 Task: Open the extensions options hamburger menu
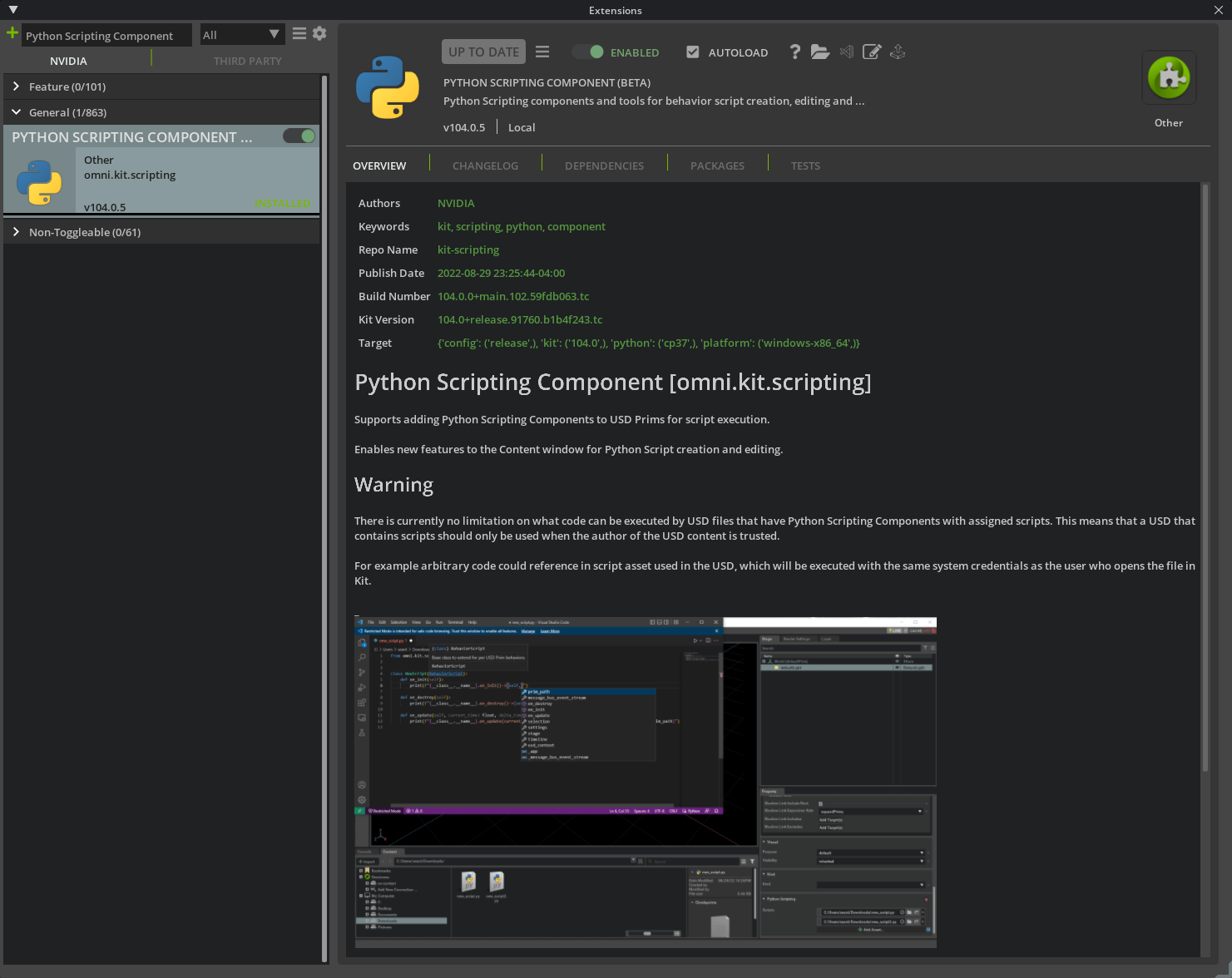point(299,34)
